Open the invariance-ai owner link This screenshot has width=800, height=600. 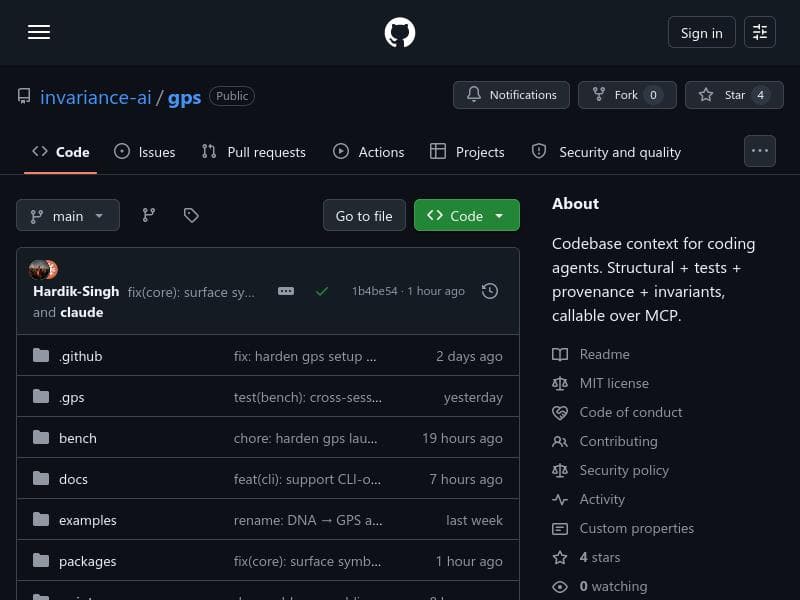pos(96,97)
